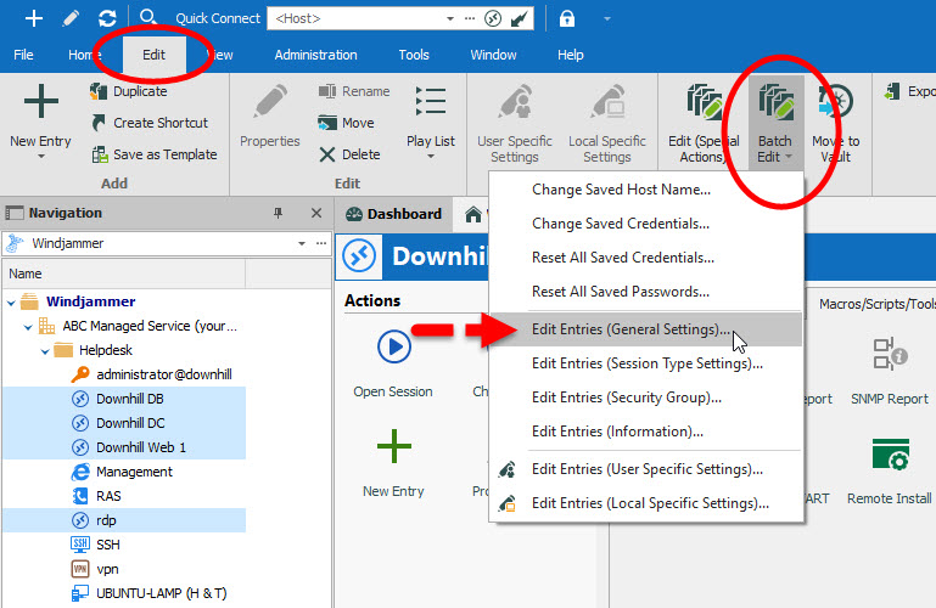Click the padlock icon in the title bar

567,18
